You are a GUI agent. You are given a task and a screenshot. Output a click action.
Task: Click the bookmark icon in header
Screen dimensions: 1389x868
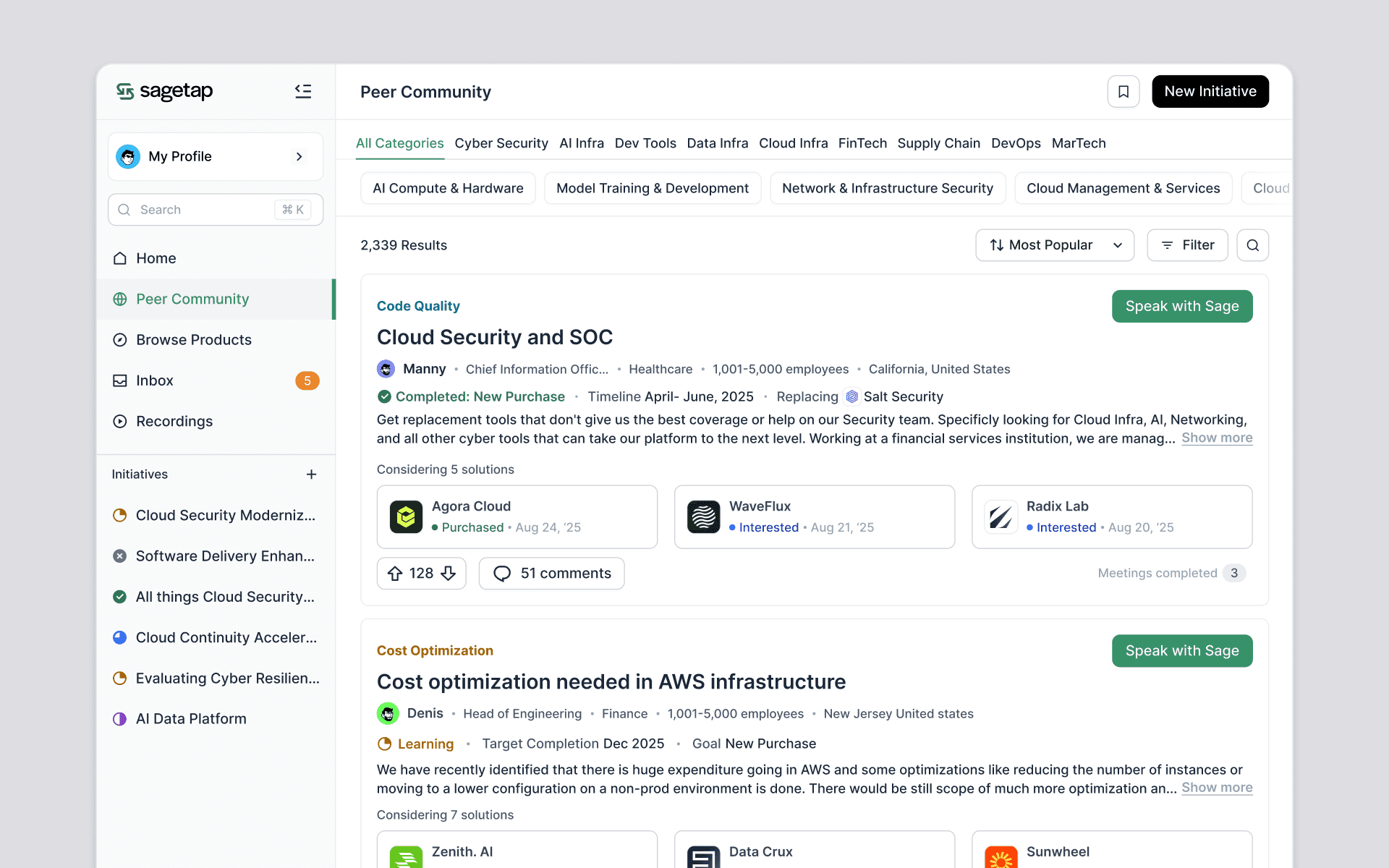tap(1123, 92)
